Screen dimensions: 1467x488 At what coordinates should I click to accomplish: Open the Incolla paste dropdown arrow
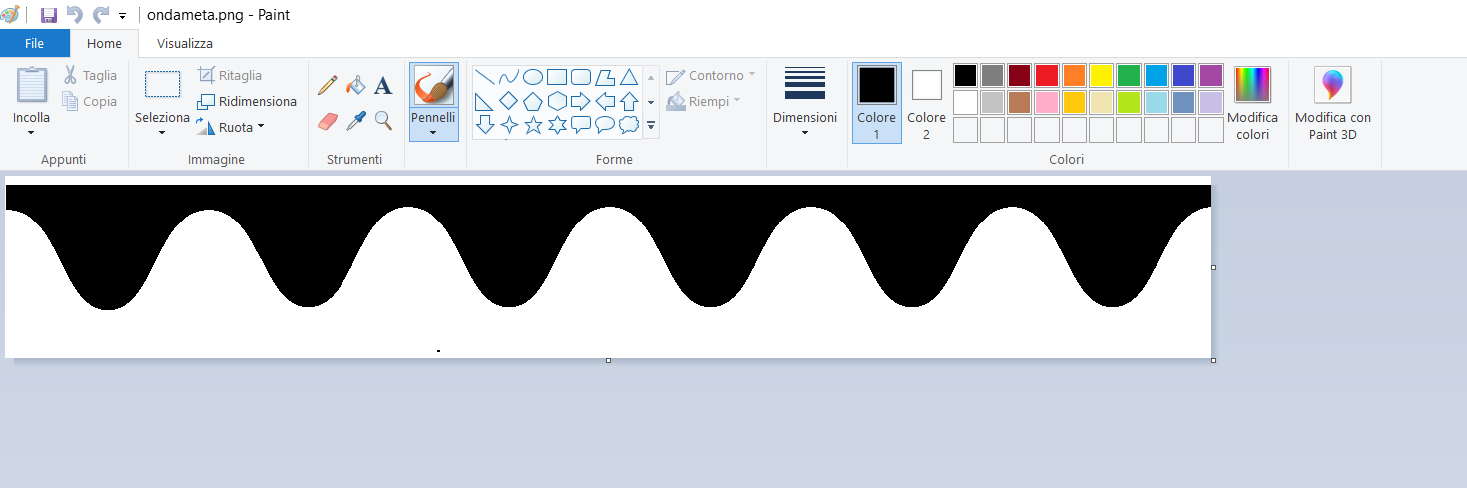(x=31, y=132)
